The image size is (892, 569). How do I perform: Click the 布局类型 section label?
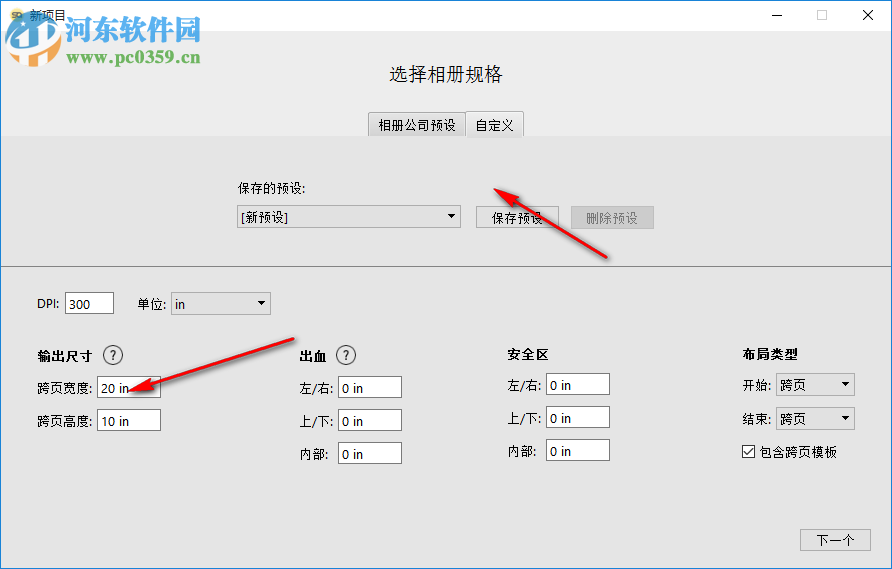click(770, 354)
